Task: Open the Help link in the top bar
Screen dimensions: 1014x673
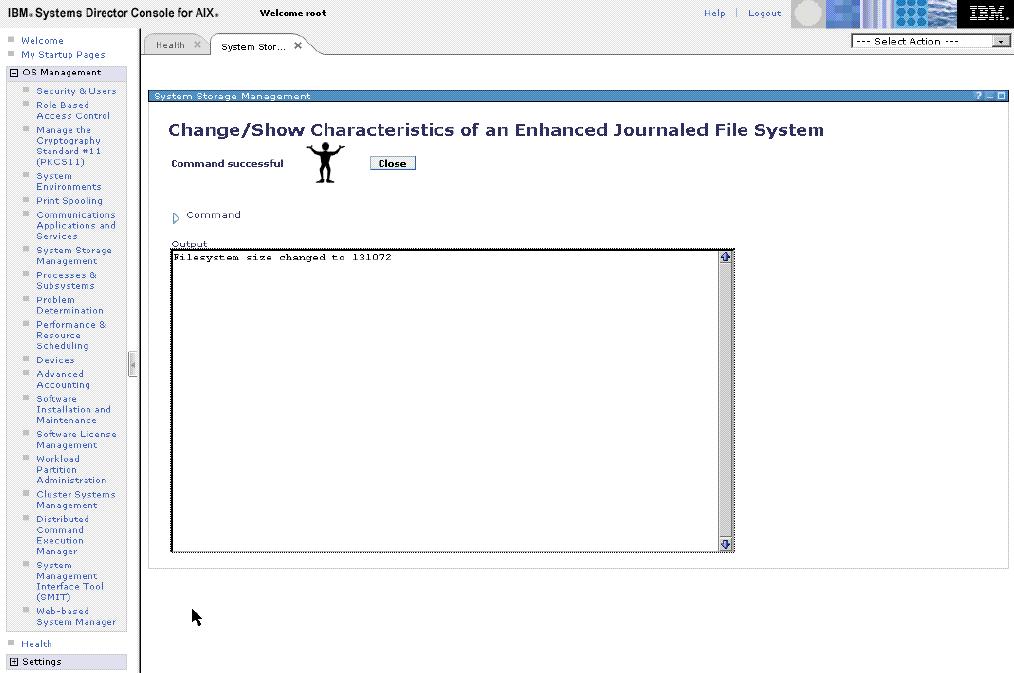Action: 714,13
